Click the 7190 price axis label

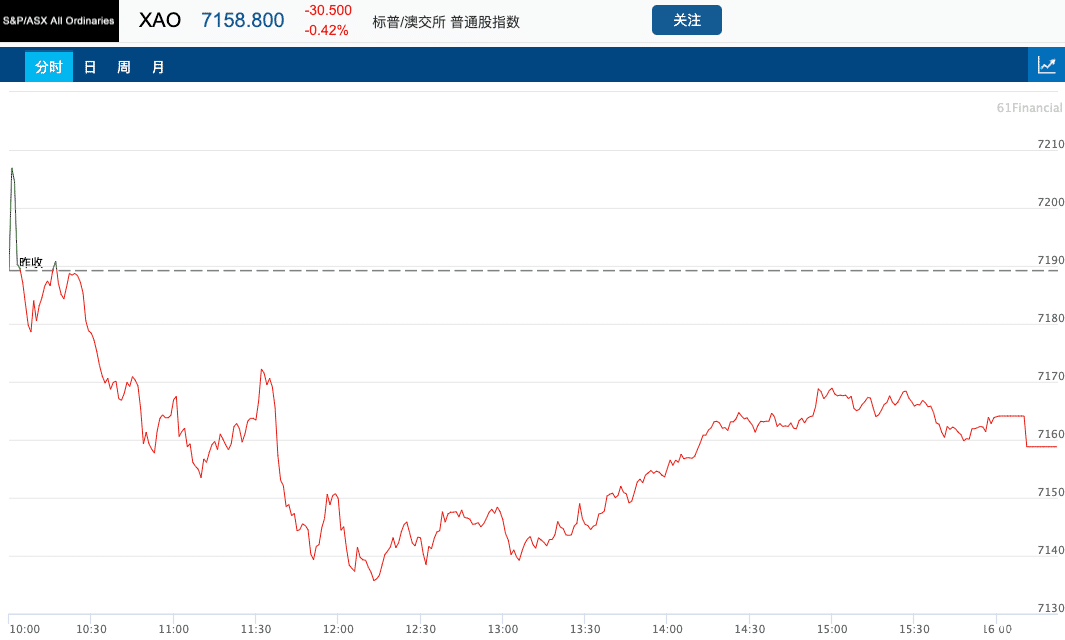tap(1051, 260)
